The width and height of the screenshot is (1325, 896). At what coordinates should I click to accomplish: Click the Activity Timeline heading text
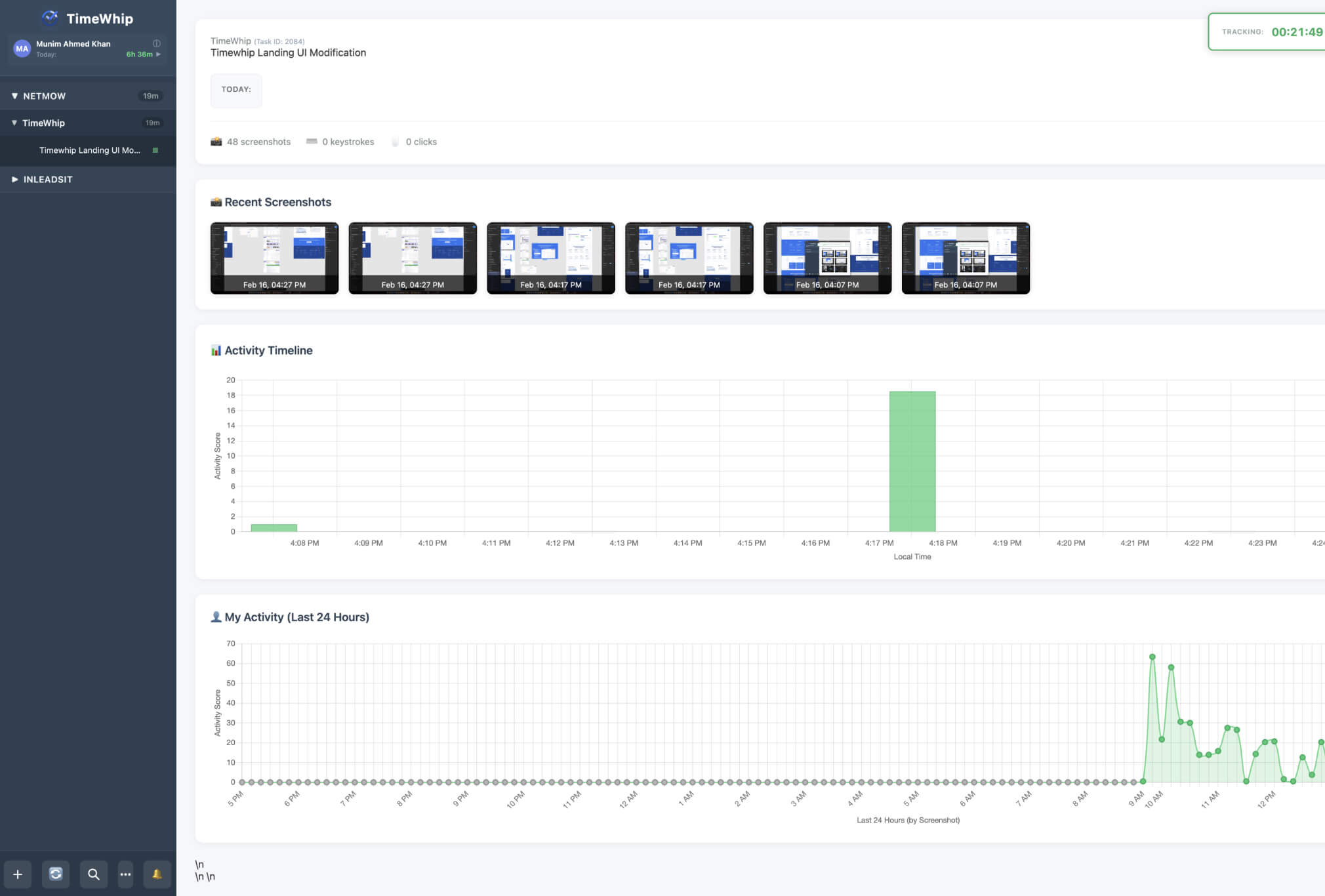269,350
